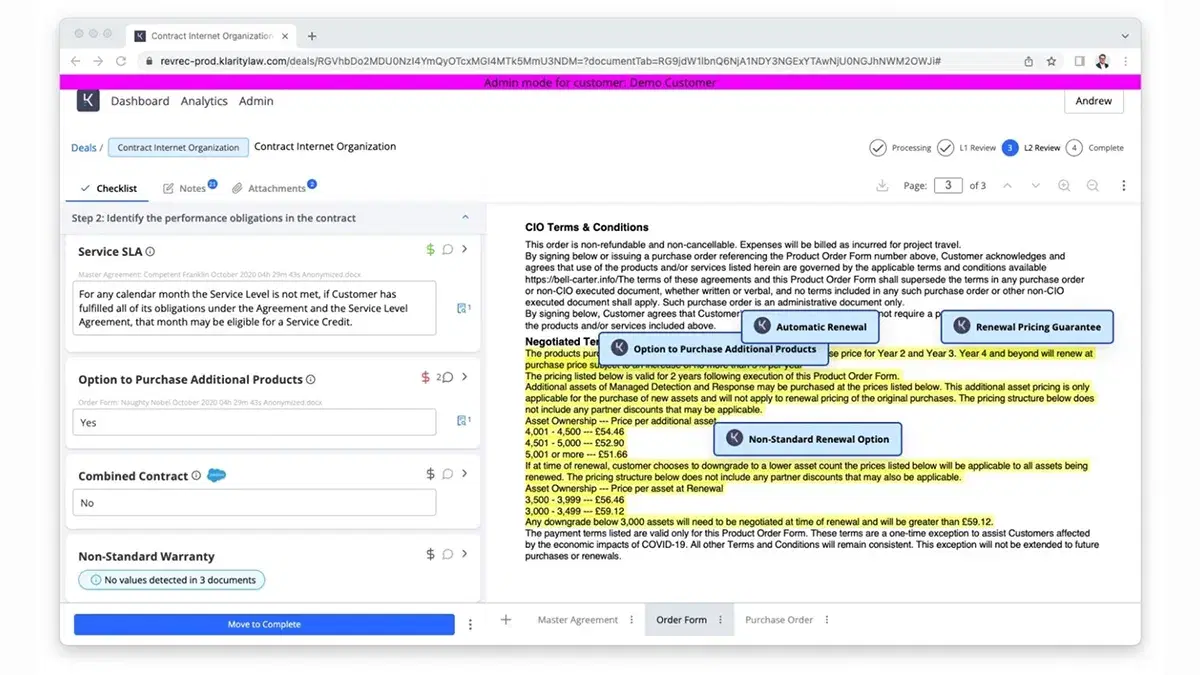This screenshot has height=675, width=1200.
Task: Click the Renewal Pricing Guarantee annotation tag
Action: point(1027,327)
